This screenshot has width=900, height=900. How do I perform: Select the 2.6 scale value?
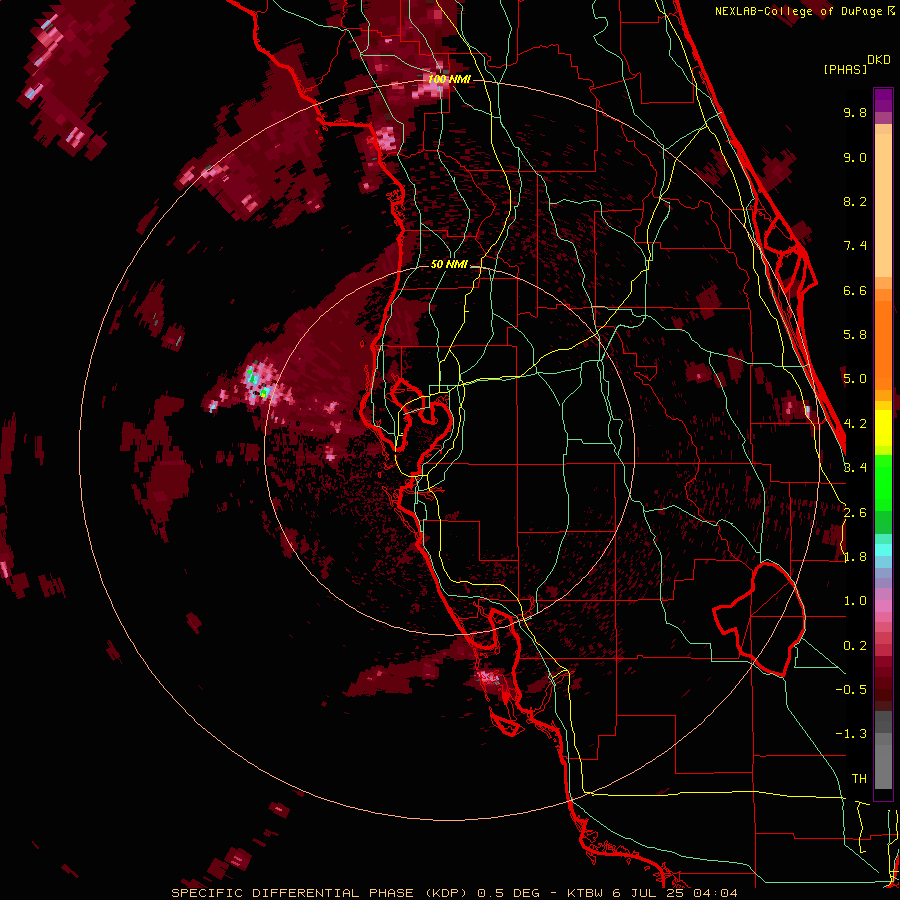[855, 513]
